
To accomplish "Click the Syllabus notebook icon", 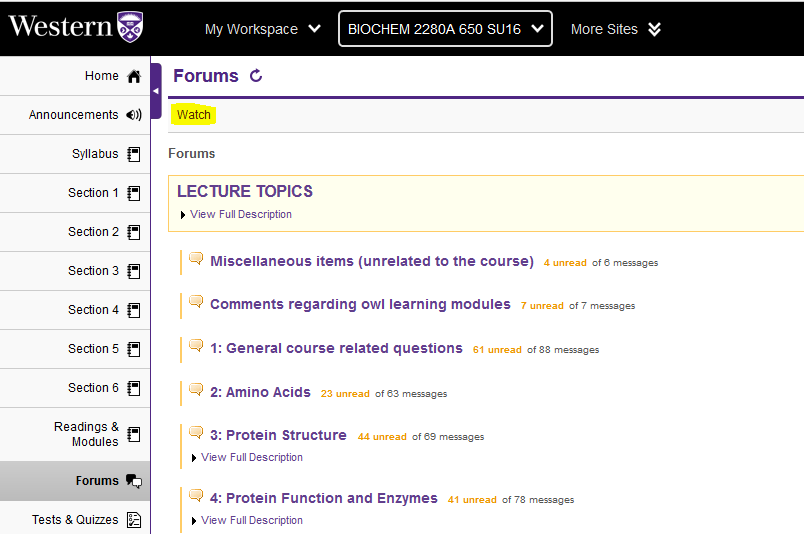I will 134,154.
